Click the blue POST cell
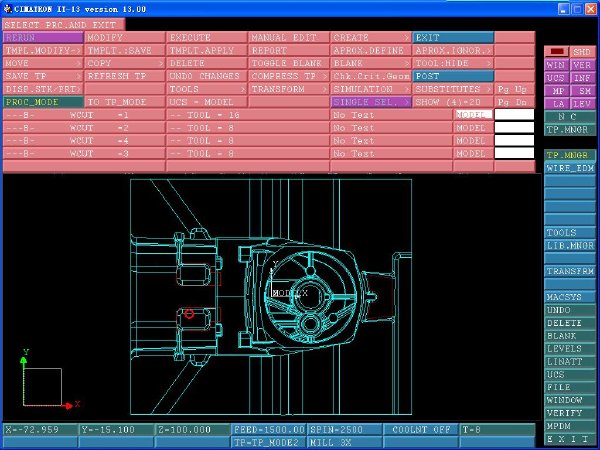Image resolution: width=600 pixels, height=450 pixels. pyautogui.click(x=453, y=76)
